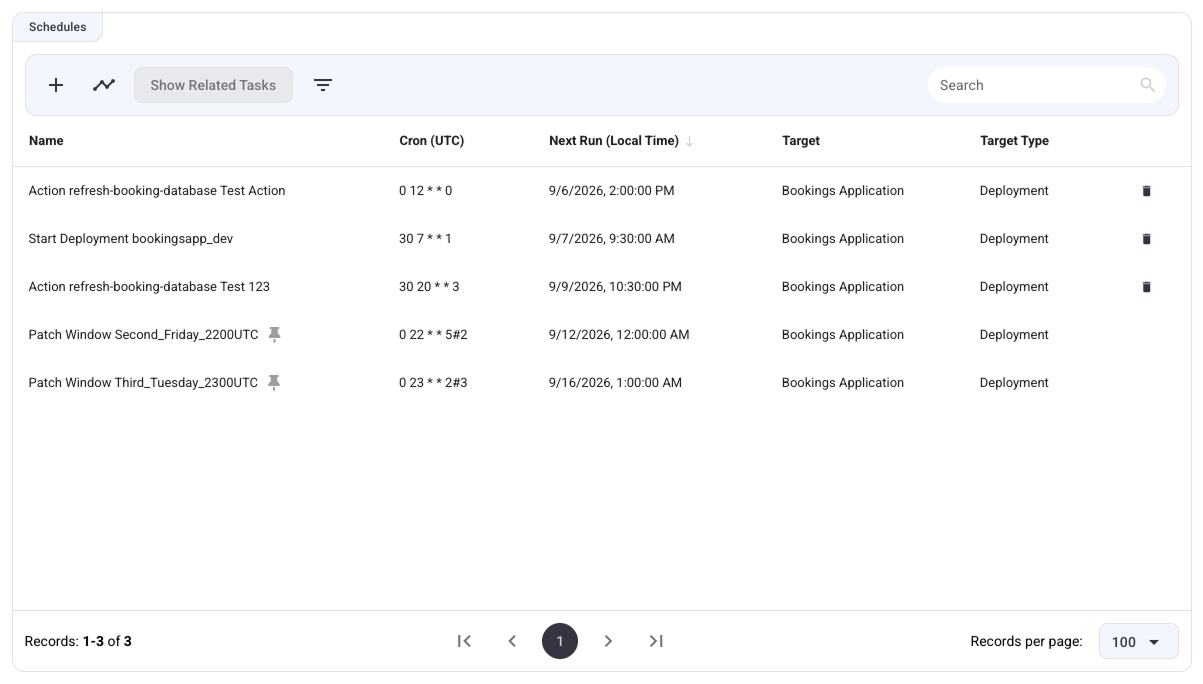Open Records per page dropdown

click(x=1138, y=642)
